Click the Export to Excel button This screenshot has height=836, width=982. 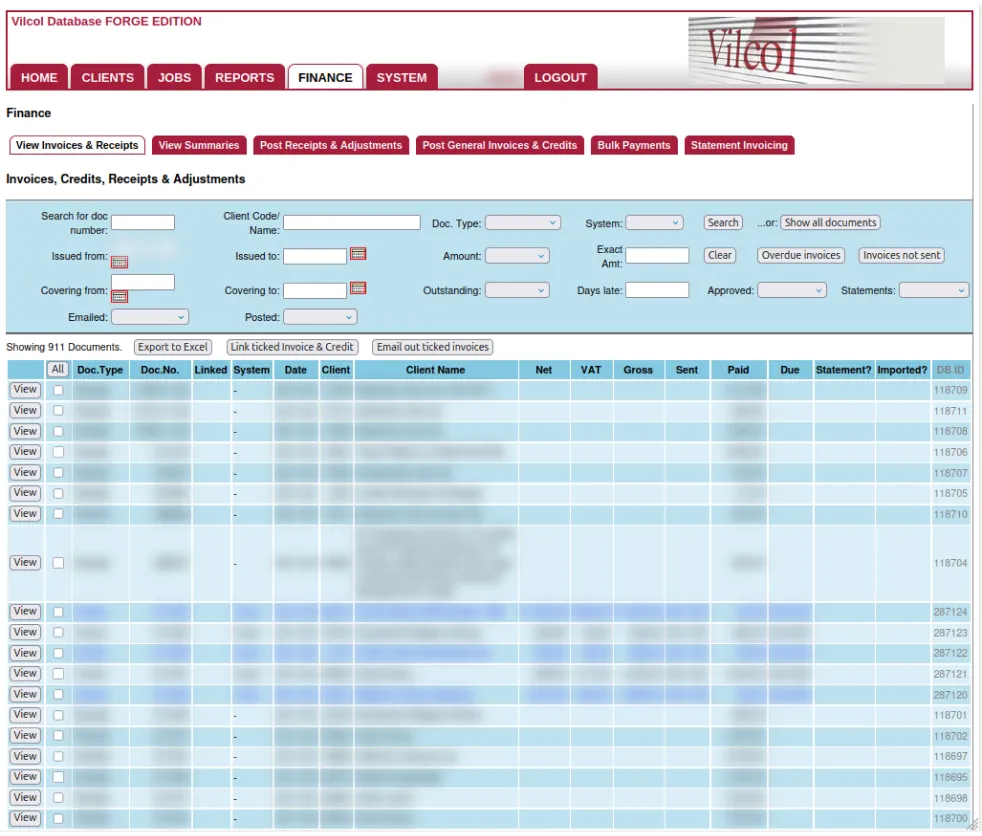coord(171,347)
